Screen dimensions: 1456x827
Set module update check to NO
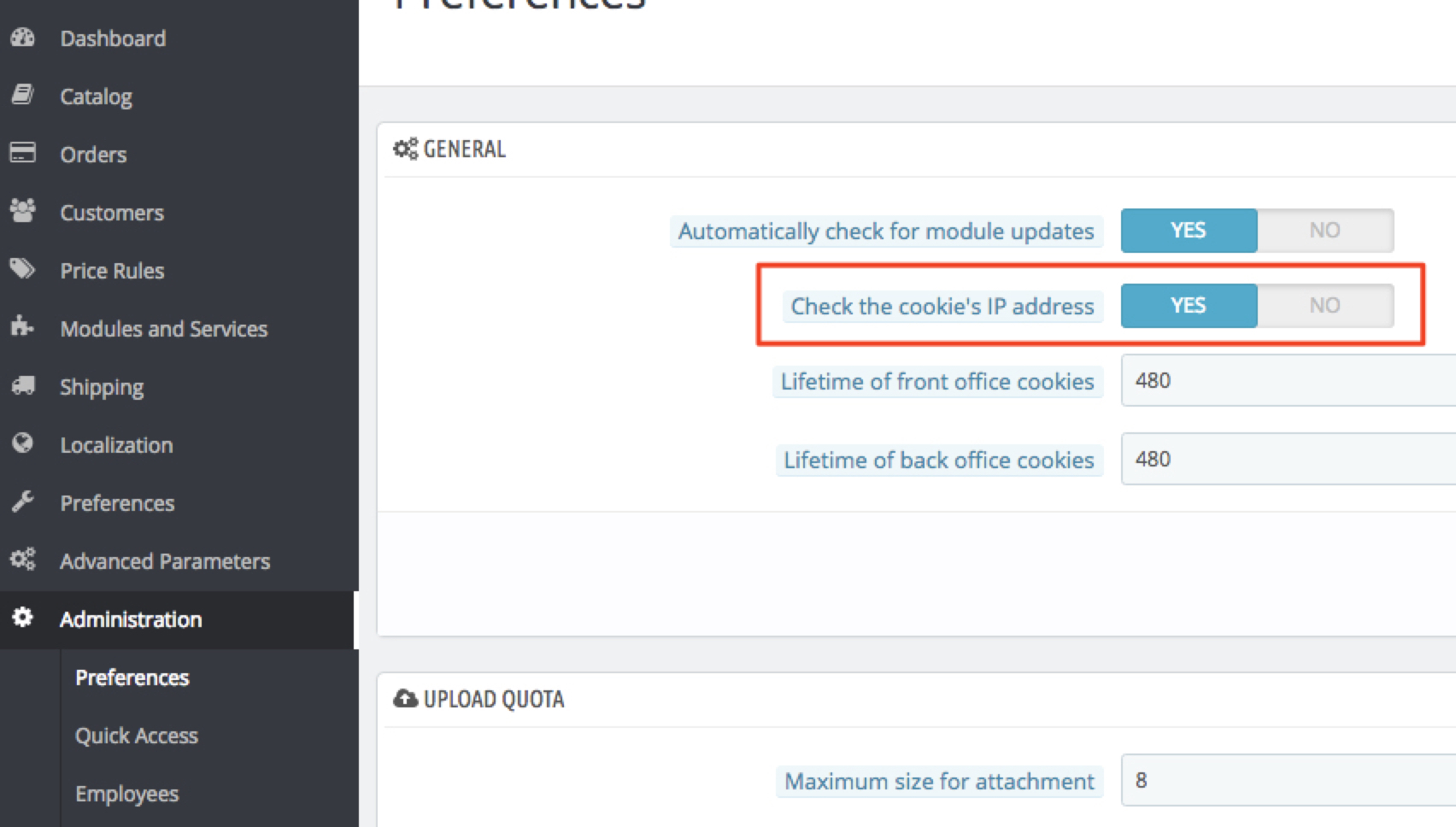(1325, 231)
